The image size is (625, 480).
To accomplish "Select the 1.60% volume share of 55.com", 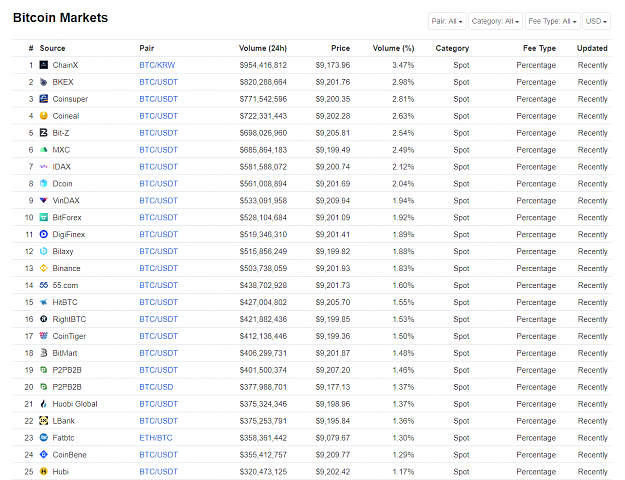I will pyautogui.click(x=403, y=285).
